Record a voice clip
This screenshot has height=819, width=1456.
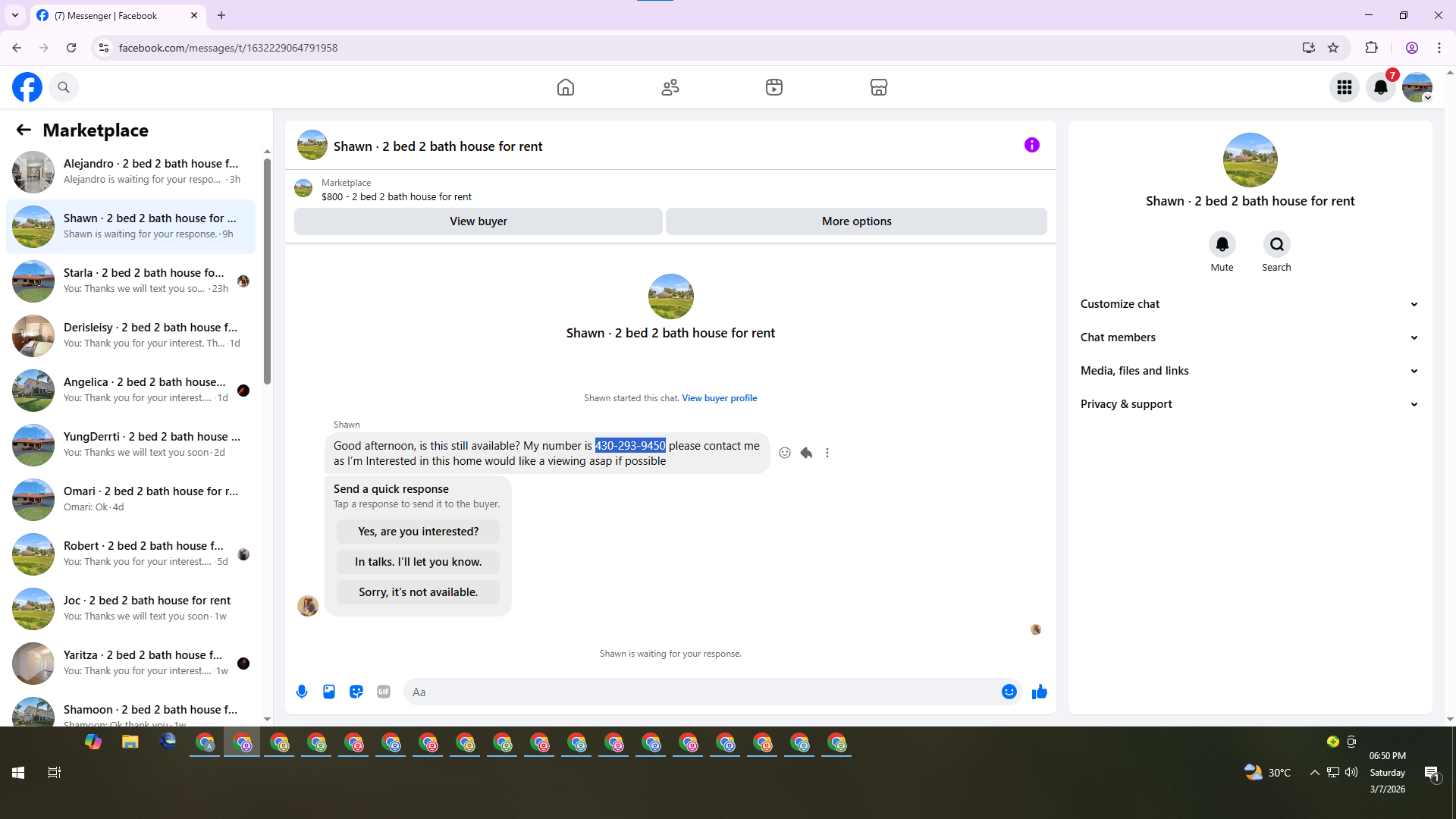click(x=302, y=692)
